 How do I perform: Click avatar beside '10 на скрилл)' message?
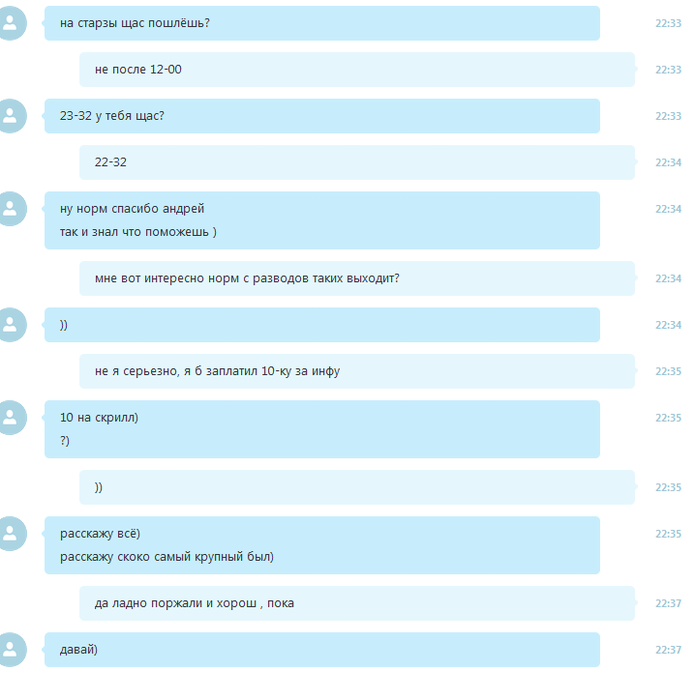coord(11,418)
